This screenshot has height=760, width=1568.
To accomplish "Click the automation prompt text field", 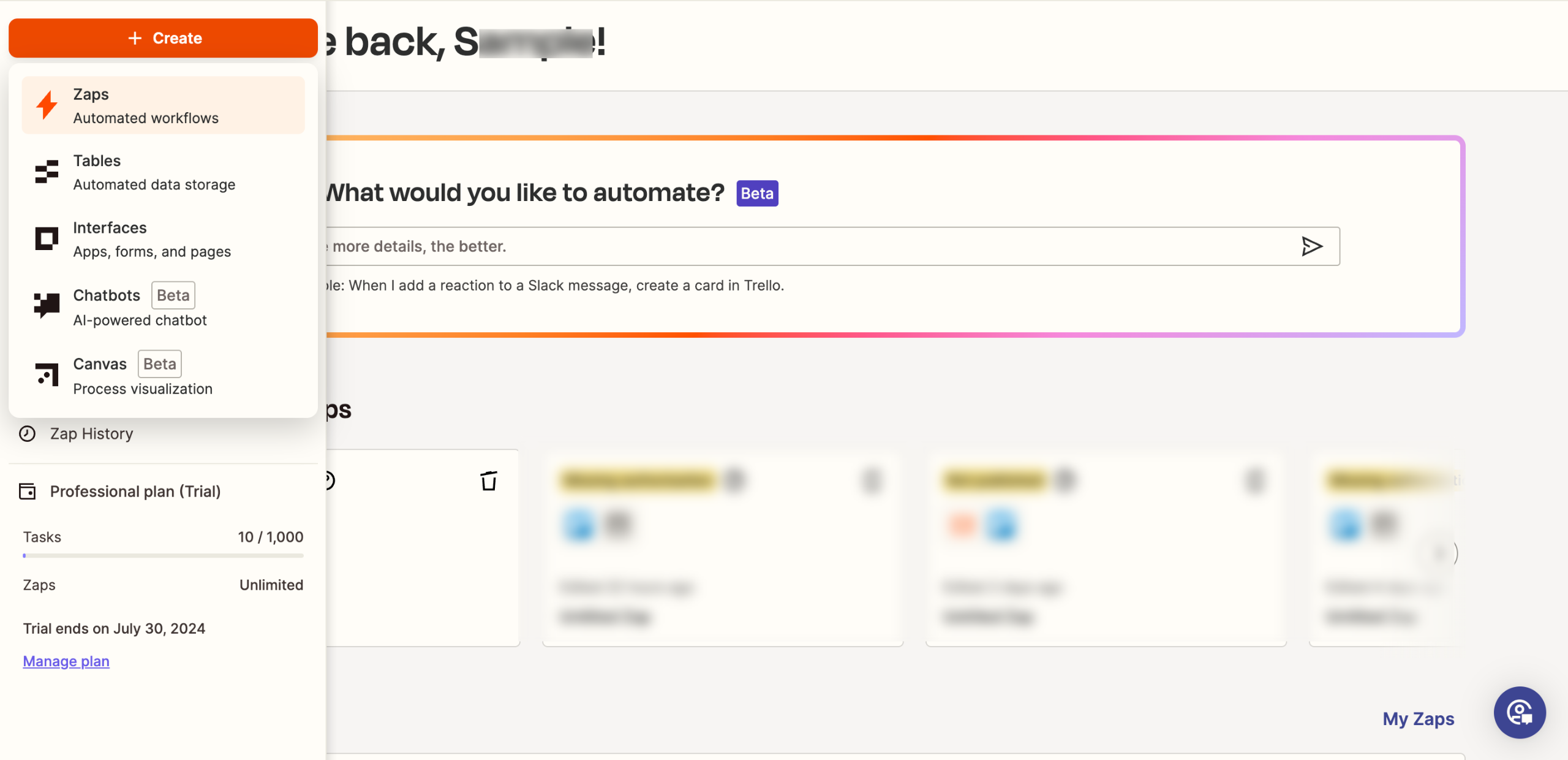I will (796, 246).
